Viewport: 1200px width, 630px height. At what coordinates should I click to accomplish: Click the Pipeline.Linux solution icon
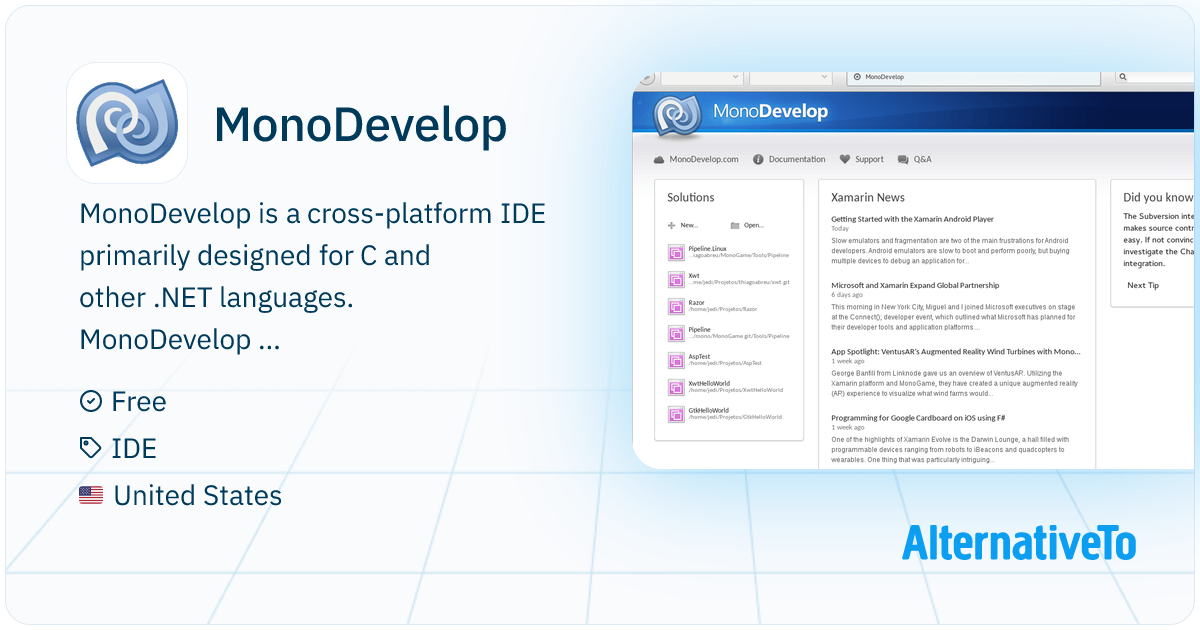[675, 251]
